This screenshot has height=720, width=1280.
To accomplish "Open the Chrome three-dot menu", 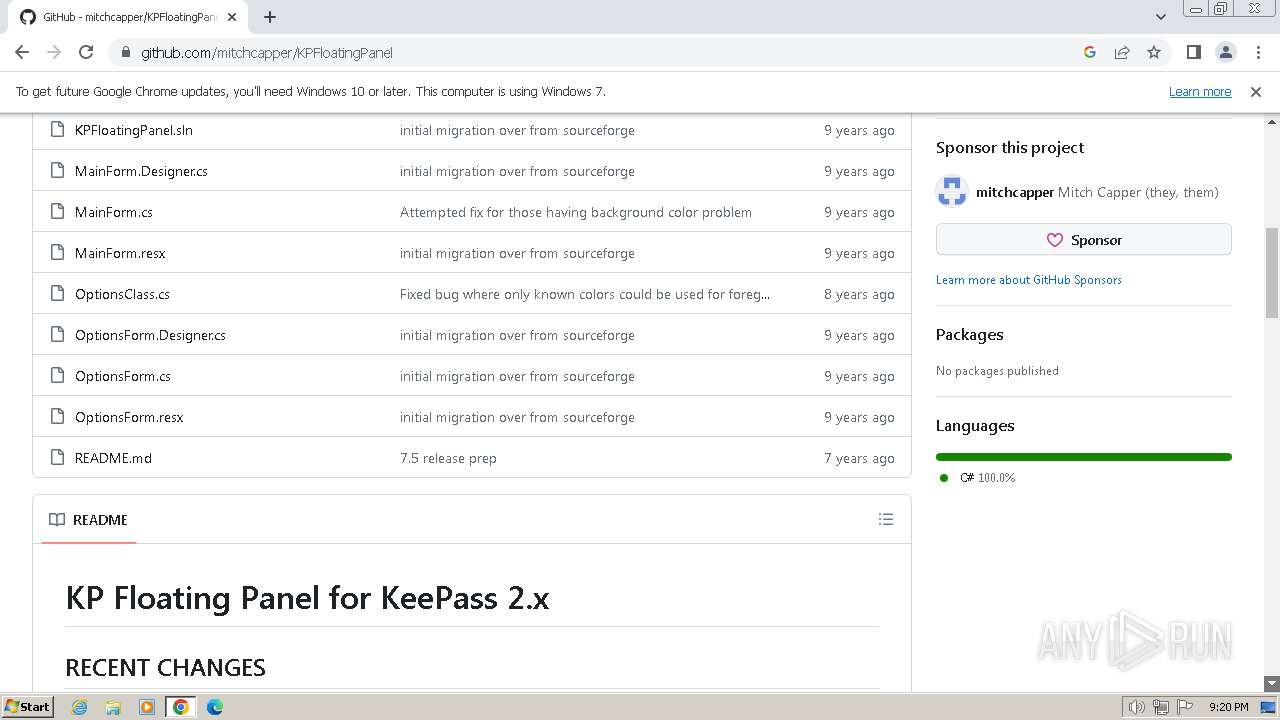I will (1257, 52).
